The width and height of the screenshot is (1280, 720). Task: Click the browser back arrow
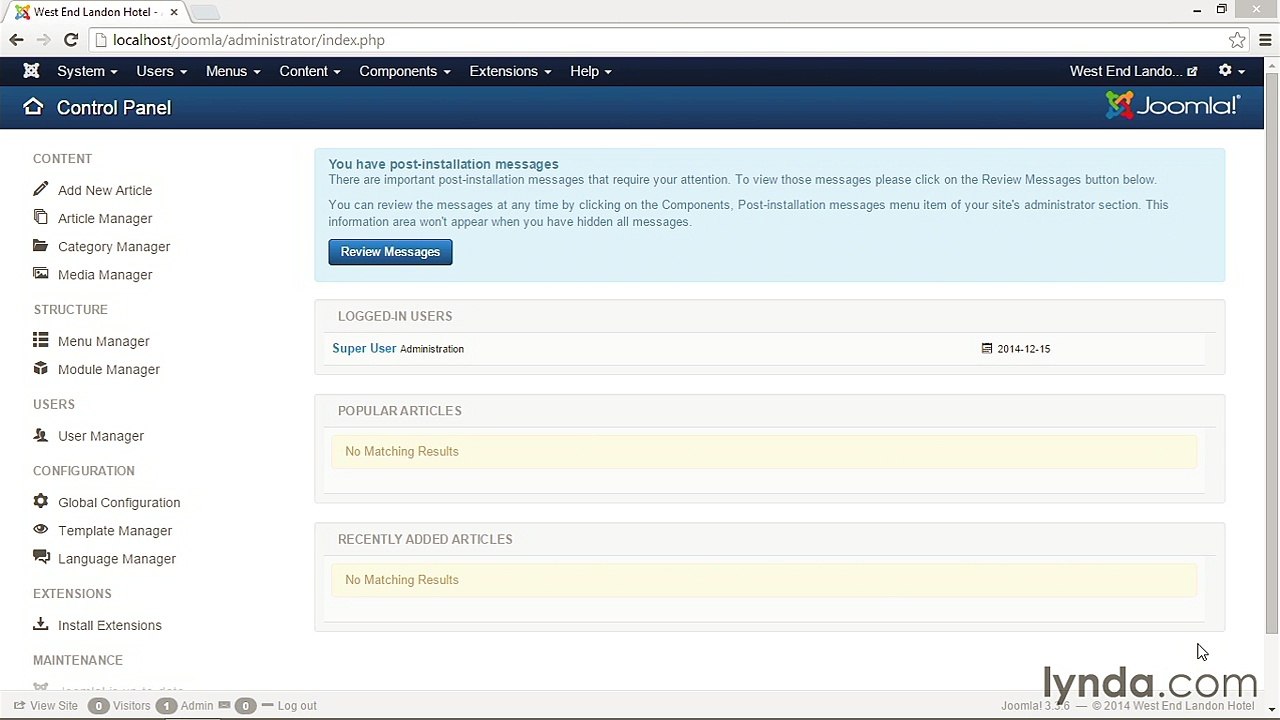(16, 40)
